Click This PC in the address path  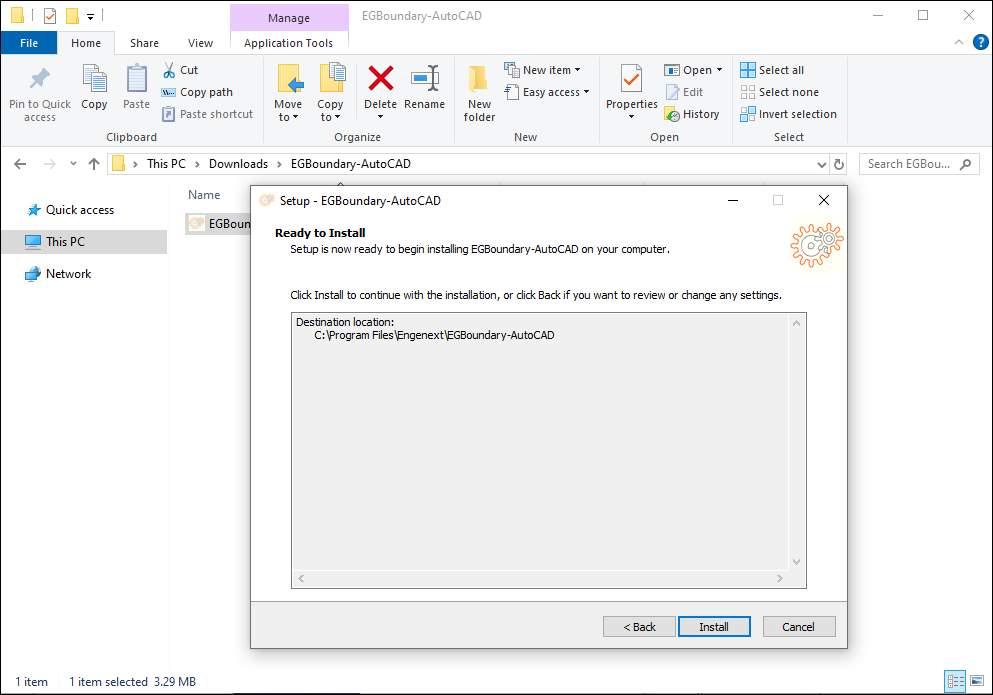click(x=167, y=164)
